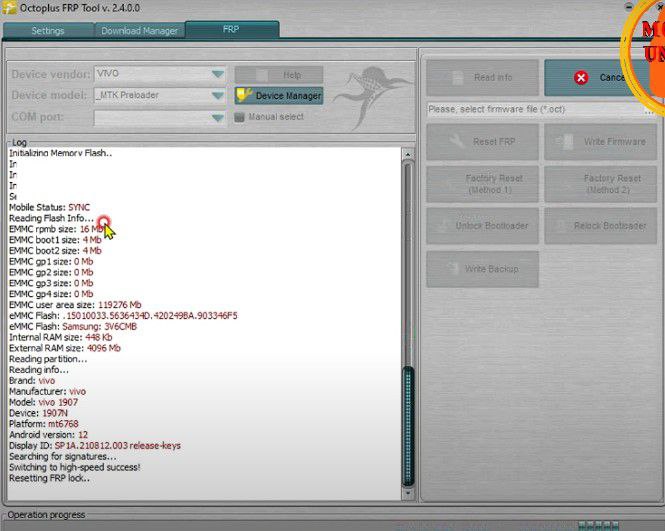Click log line 'EMMC boot1 size: 4 Mb'

(55, 240)
